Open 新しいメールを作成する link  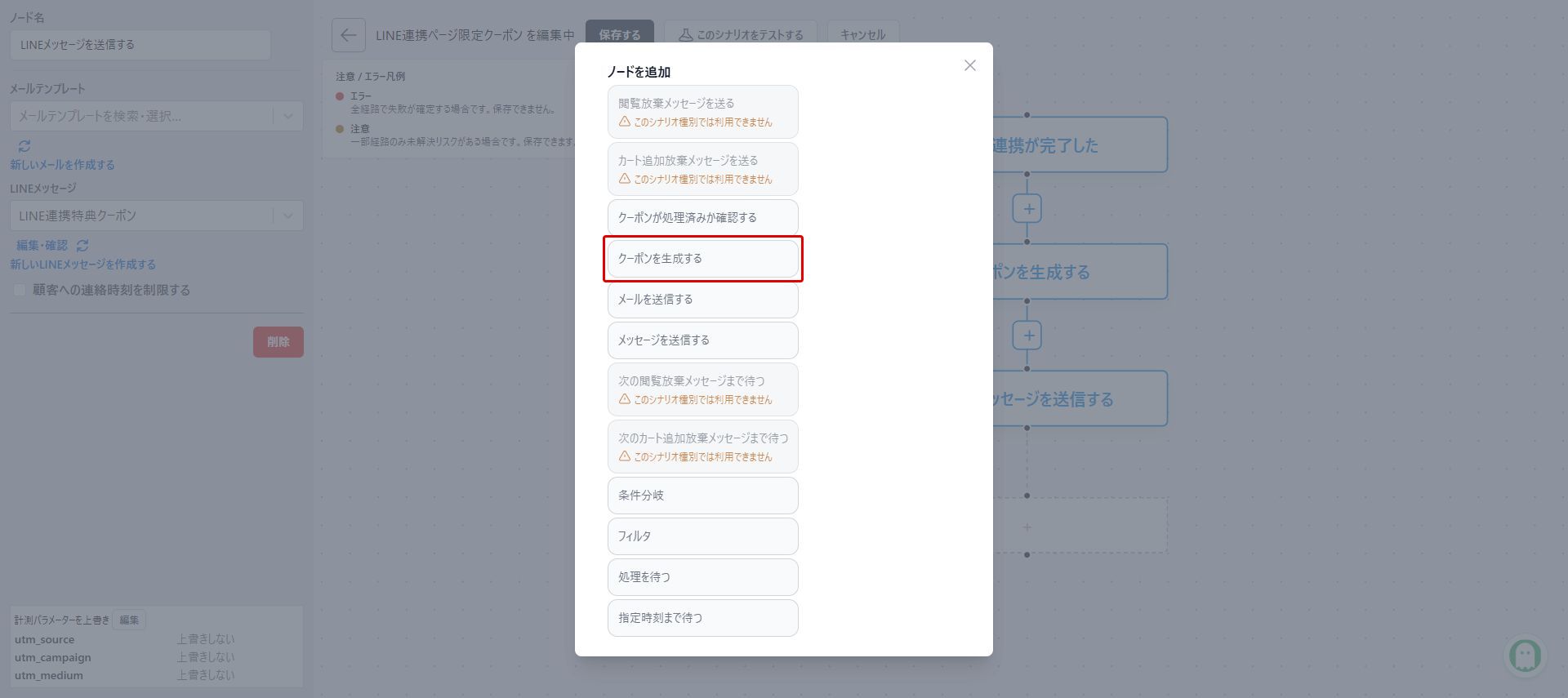(62, 165)
